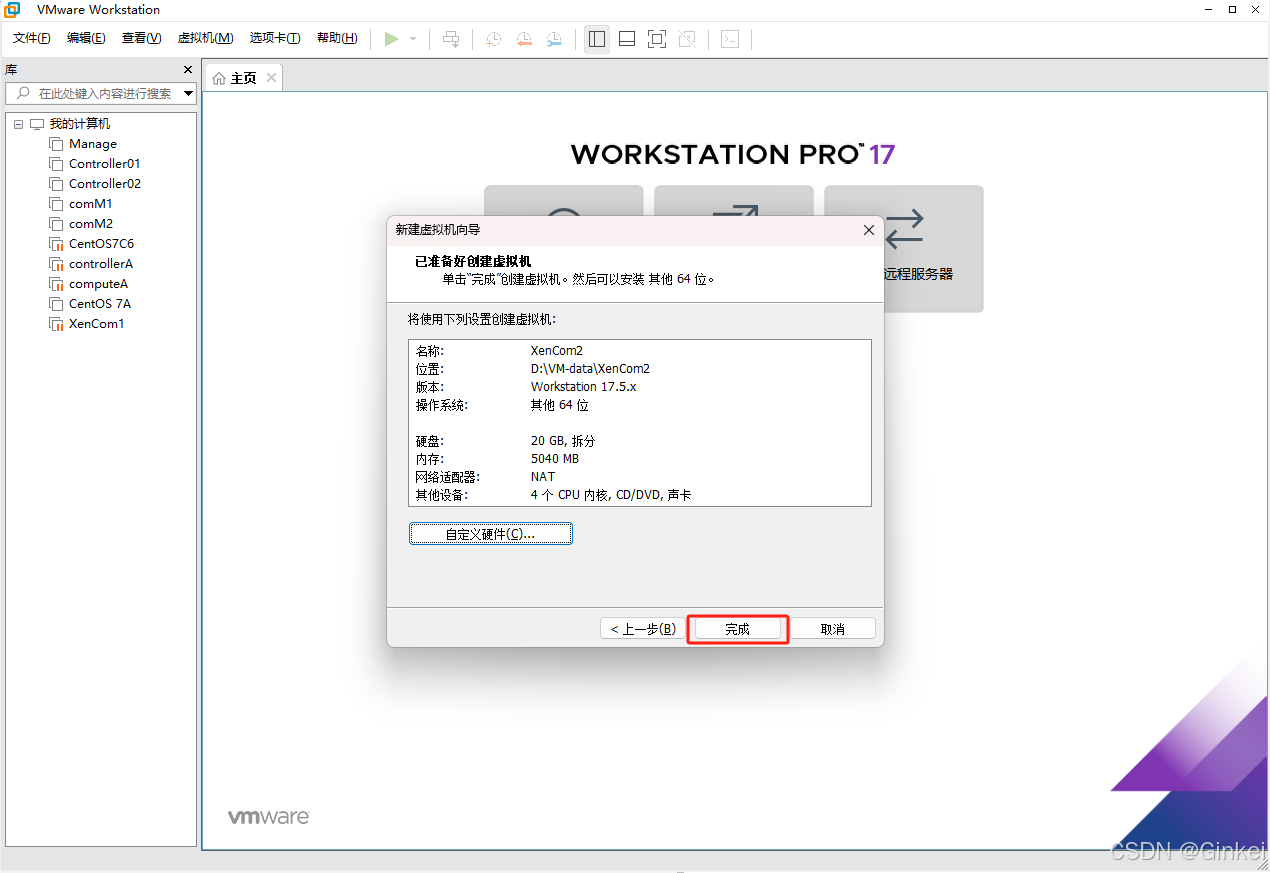Select XenCom1 virtual machine
The width and height of the screenshot is (1270, 873).
96,324
